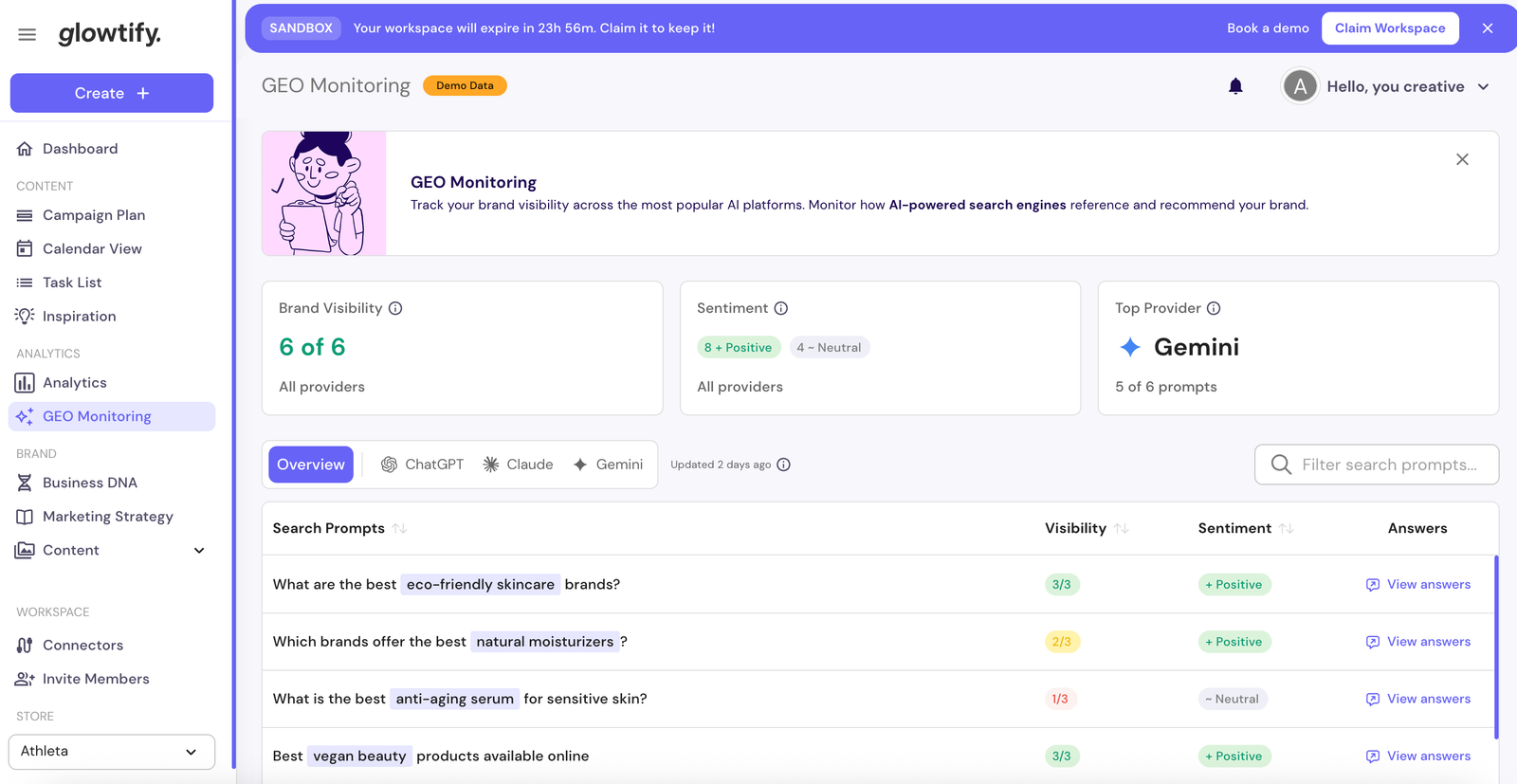Open the hamburger menu icon
Image resolution: width=1517 pixels, height=784 pixels.
[x=27, y=34]
